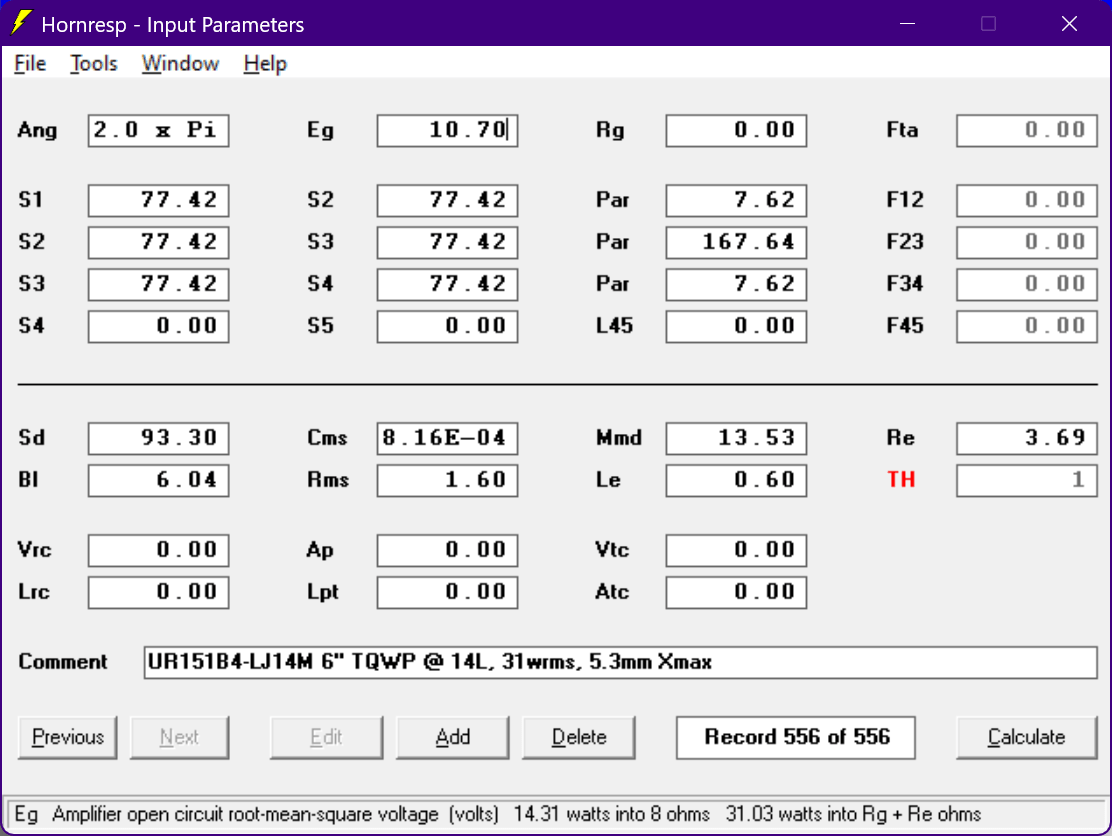The image size is (1112, 836).
Task: Click the Sd input field
Action: 158,438
